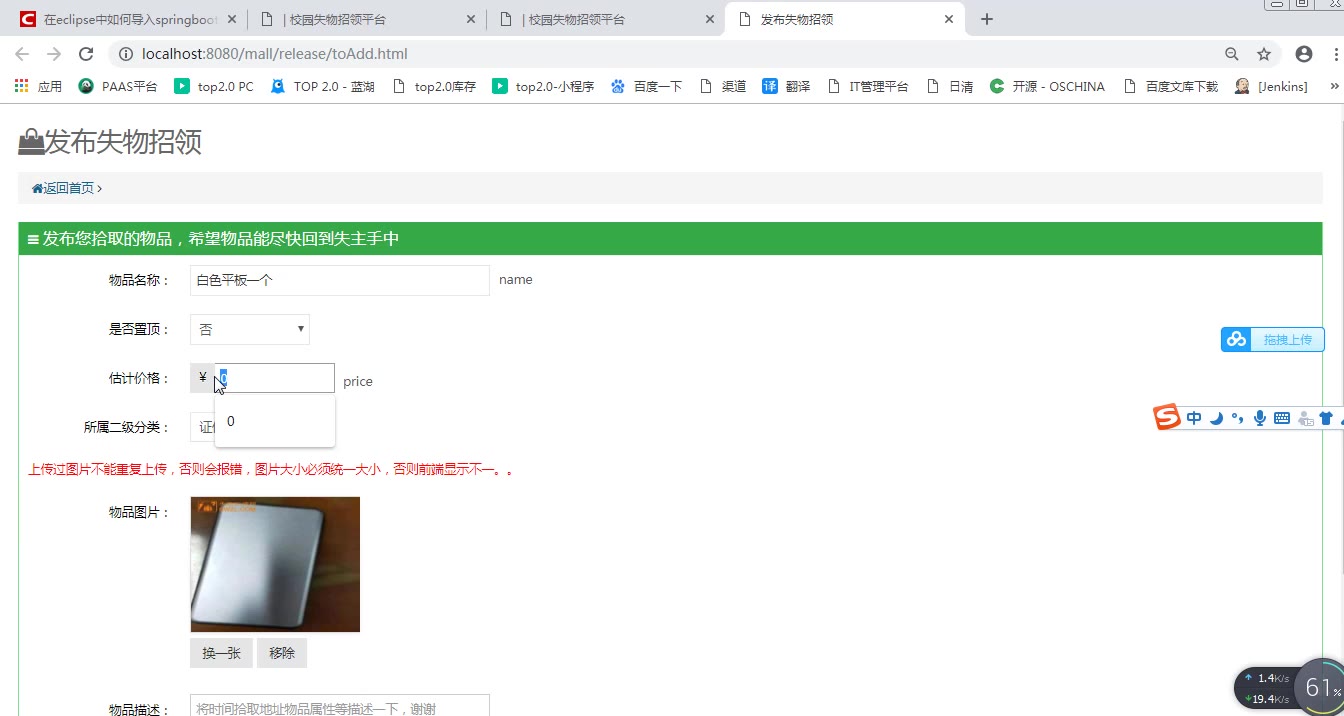1344x716 pixels.
Task: Open the 日清 bookmark
Action: 949,87
